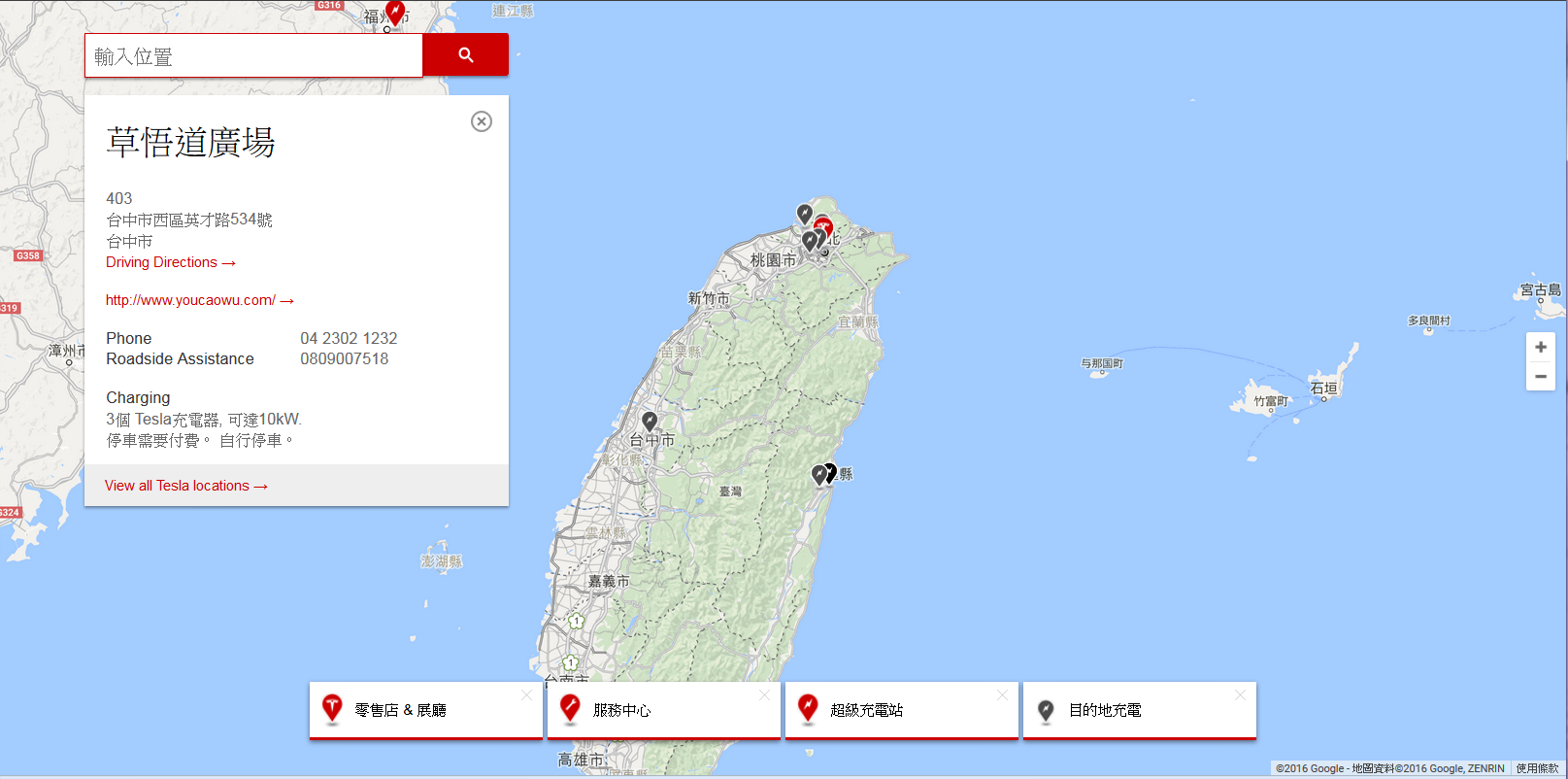
Task: Click the 漳州市 map label
Action: pos(68,350)
